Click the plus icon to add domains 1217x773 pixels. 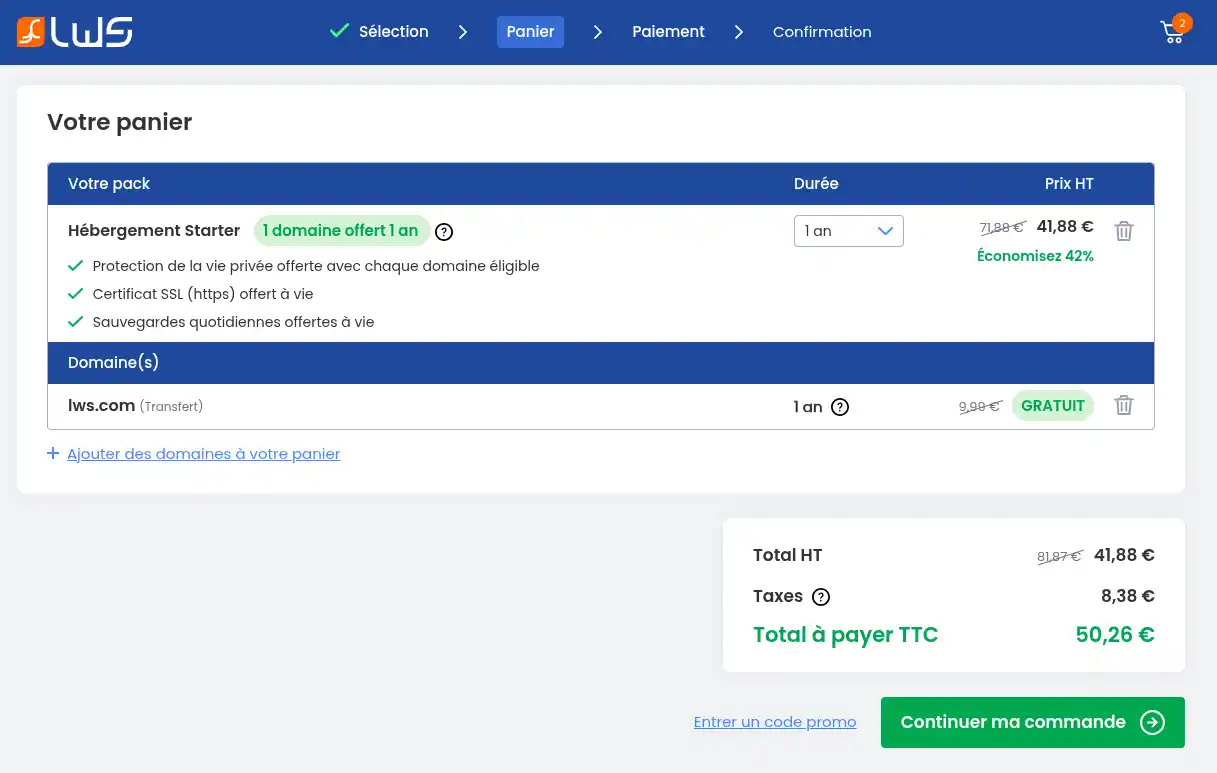pos(53,453)
